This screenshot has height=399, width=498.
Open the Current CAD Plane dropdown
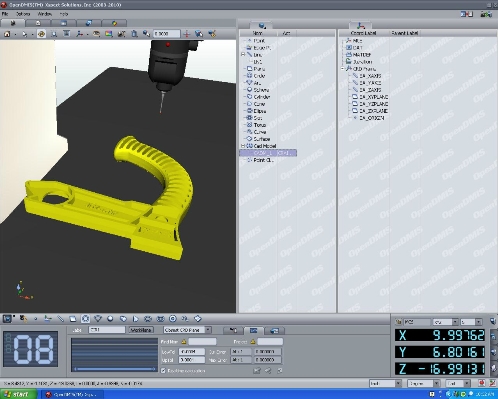point(208,330)
